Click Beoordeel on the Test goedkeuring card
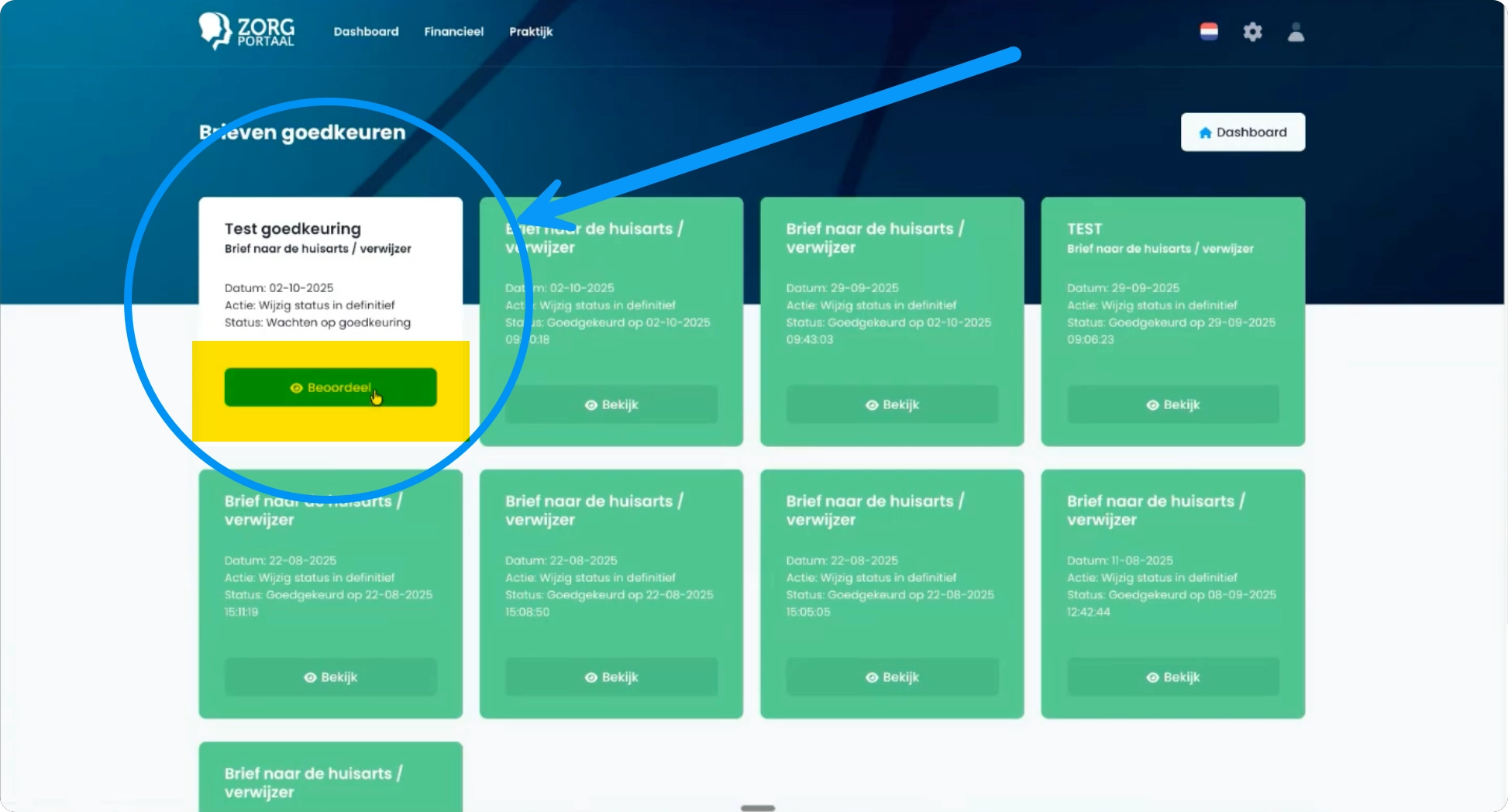This screenshot has width=1508, height=812. click(331, 387)
